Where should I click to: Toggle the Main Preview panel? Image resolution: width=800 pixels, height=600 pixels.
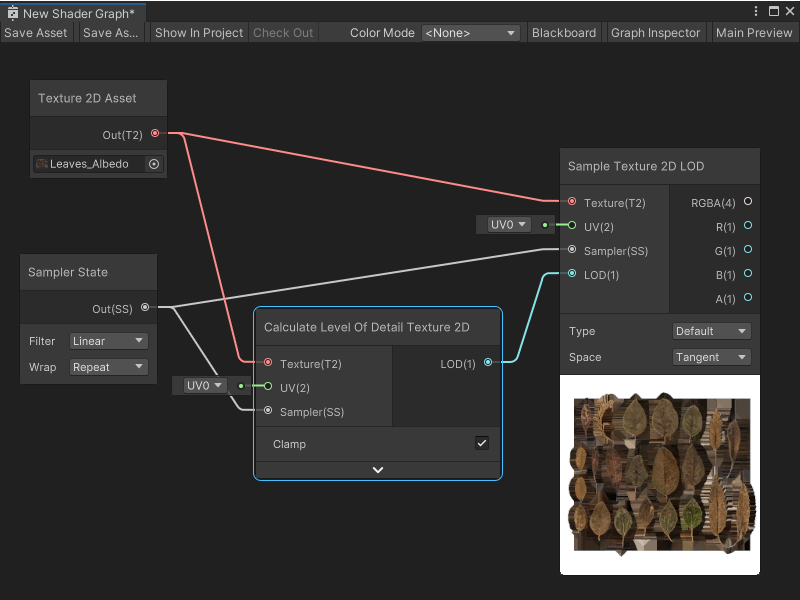point(754,33)
